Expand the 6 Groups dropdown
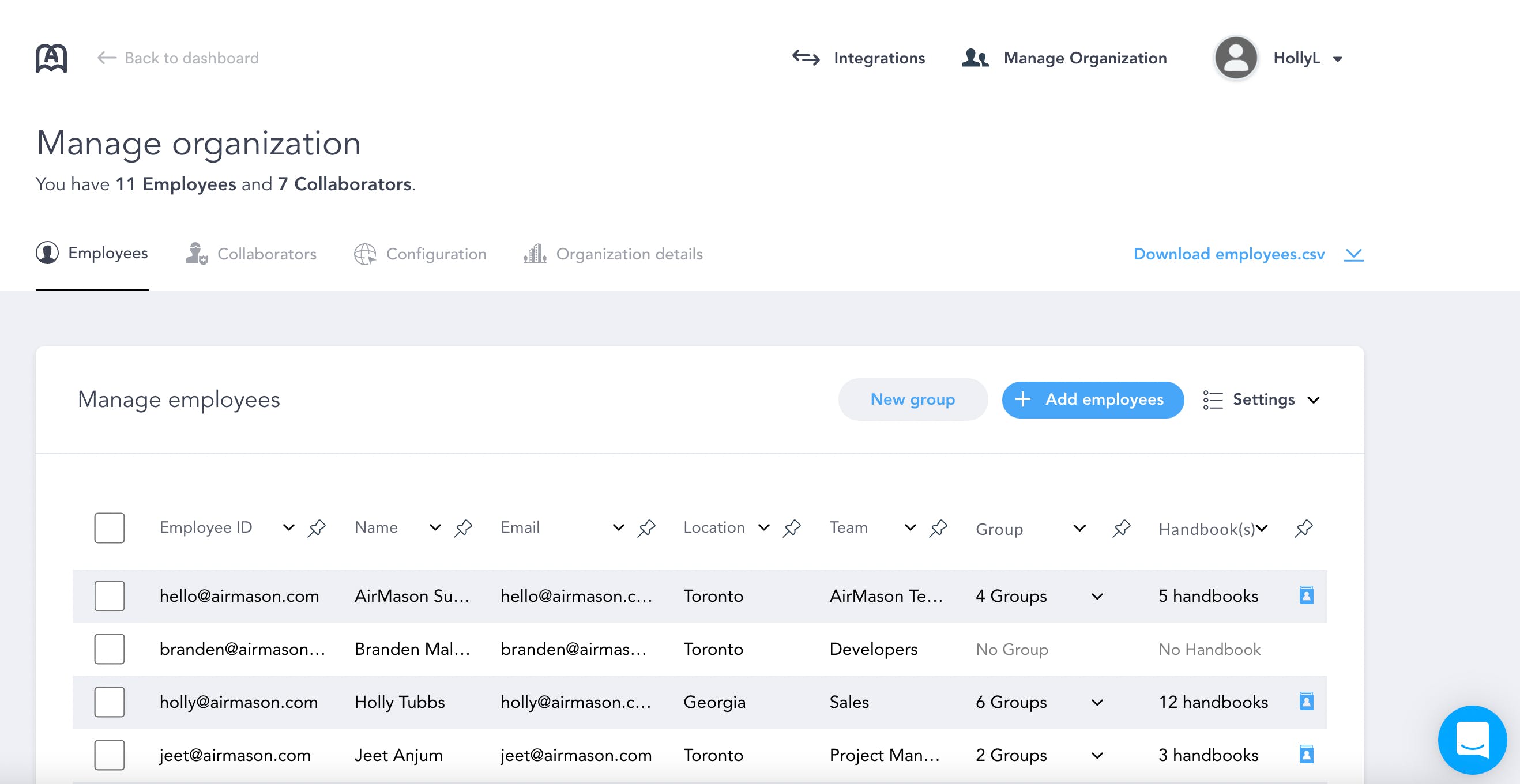 tap(1097, 703)
